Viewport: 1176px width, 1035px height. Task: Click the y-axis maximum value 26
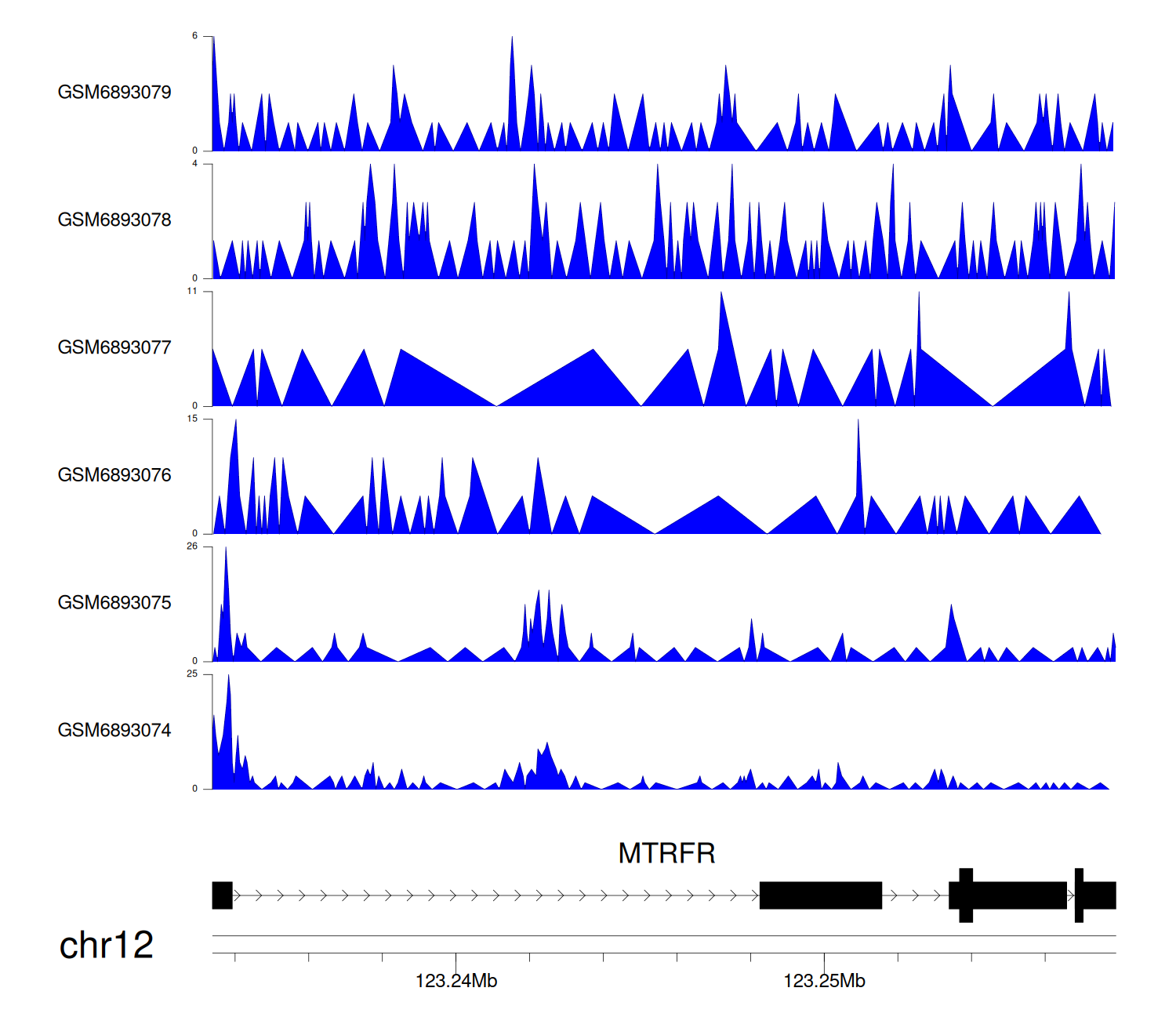pos(192,547)
